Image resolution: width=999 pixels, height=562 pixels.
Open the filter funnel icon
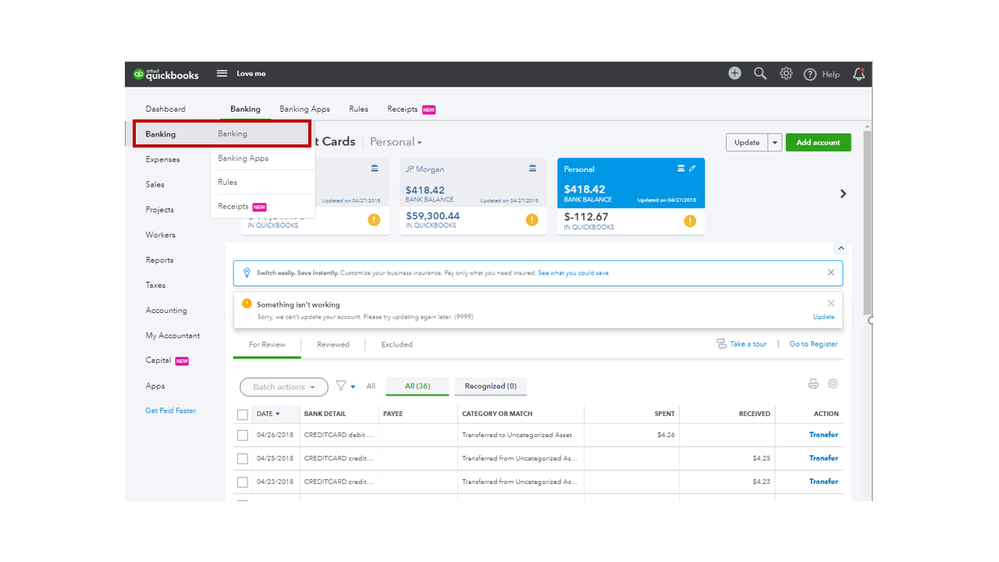[x=341, y=386]
